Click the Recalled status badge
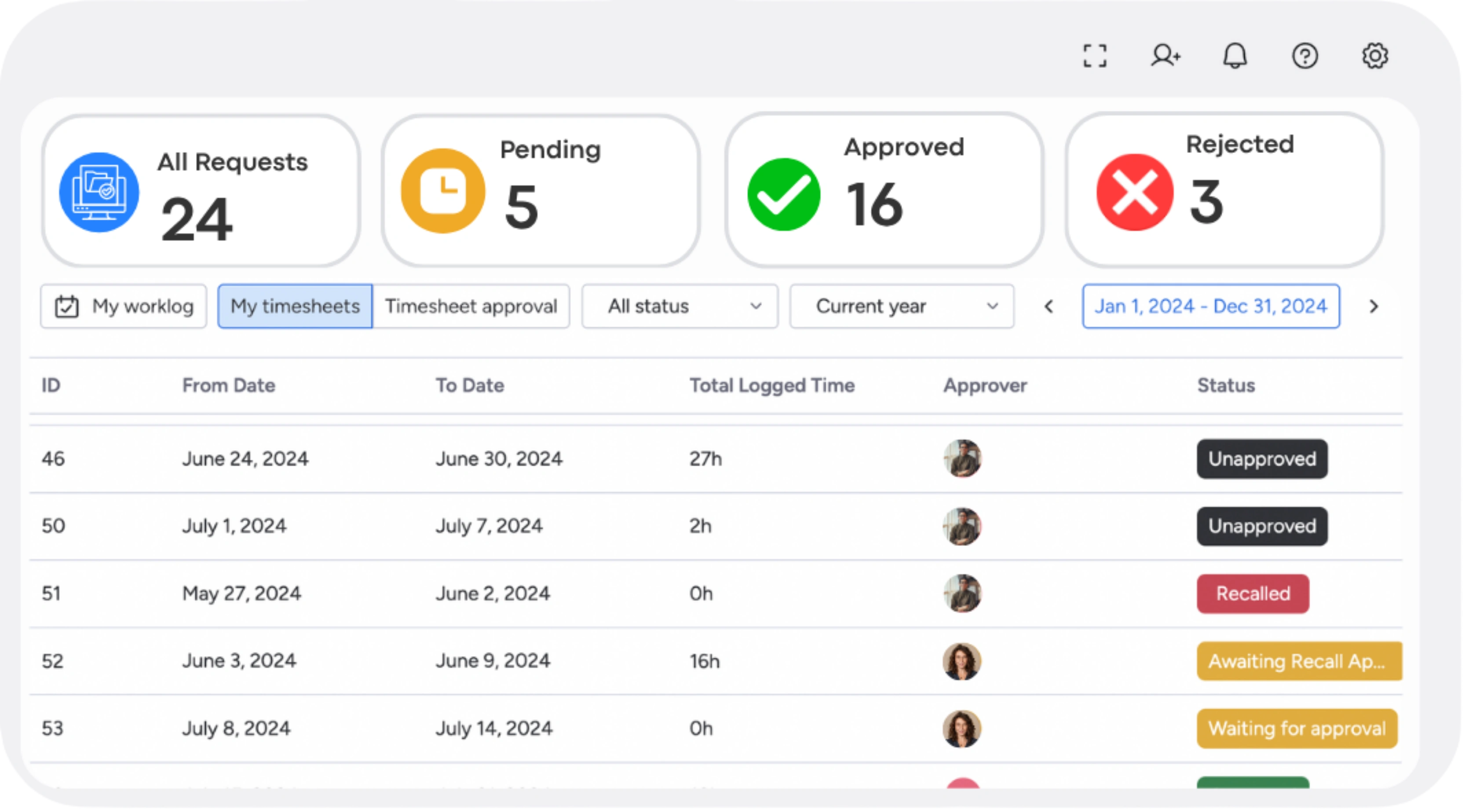The height and width of the screenshot is (812, 1465). pyautogui.click(x=1253, y=594)
